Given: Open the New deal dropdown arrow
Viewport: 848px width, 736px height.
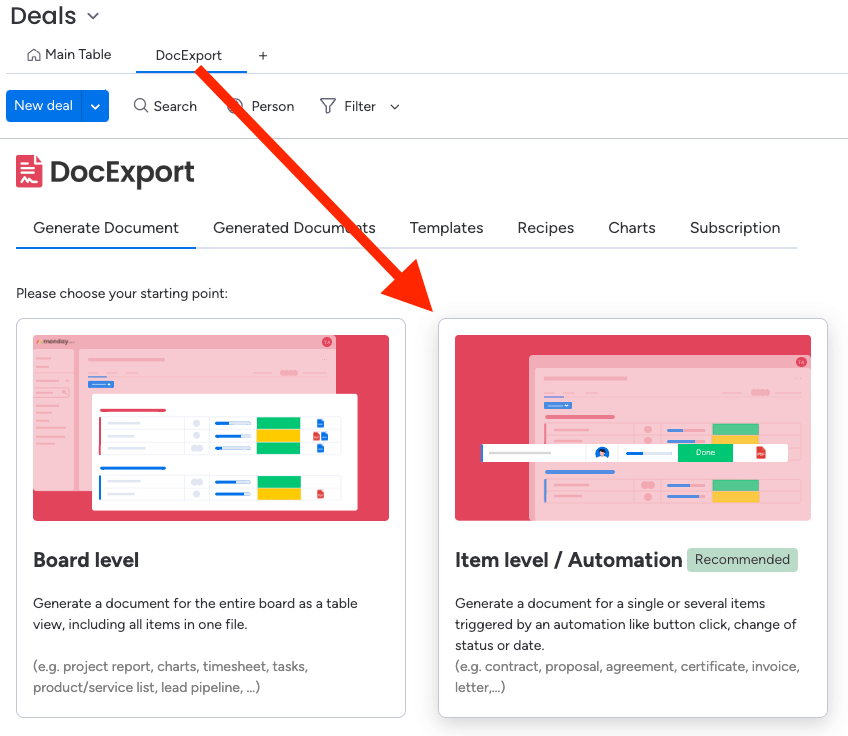Looking at the screenshot, I should tap(95, 106).
